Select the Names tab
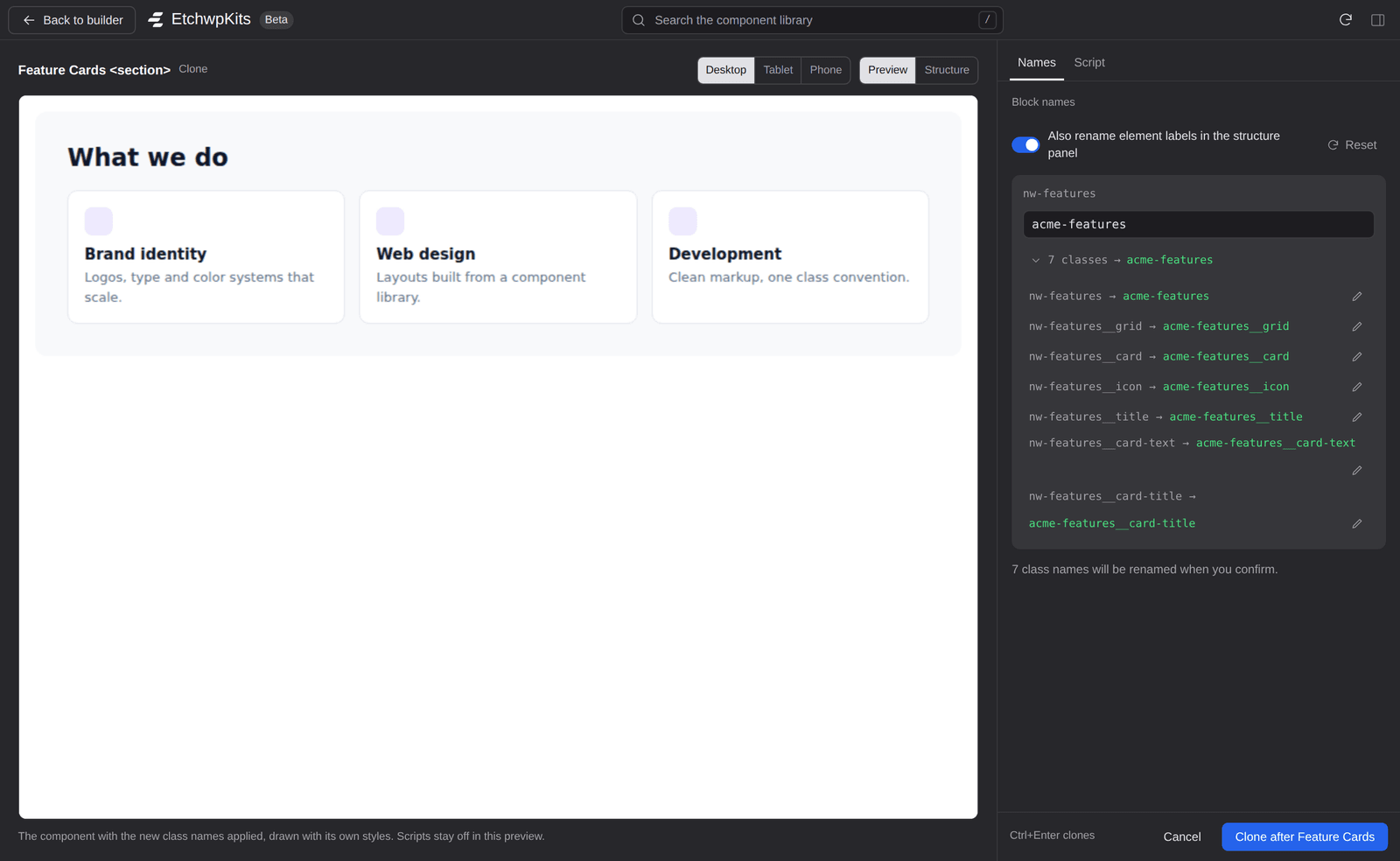Screen dimensions: 1400x861 pos(1037,62)
